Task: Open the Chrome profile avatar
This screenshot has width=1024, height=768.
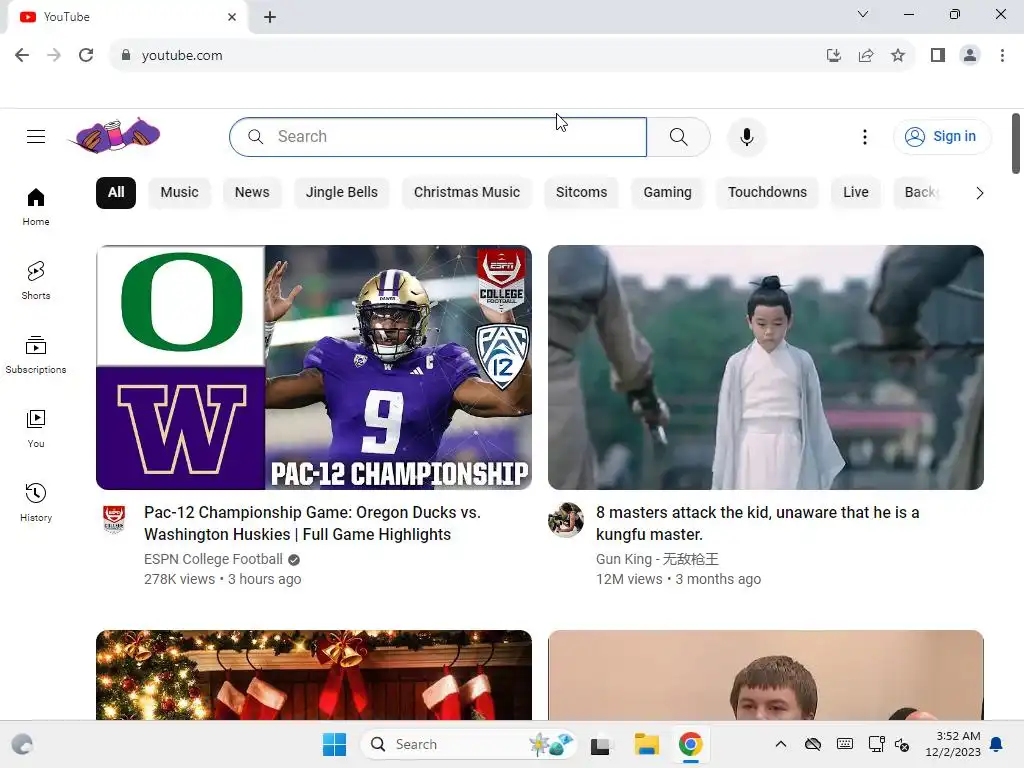Action: pyautogui.click(x=970, y=56)
